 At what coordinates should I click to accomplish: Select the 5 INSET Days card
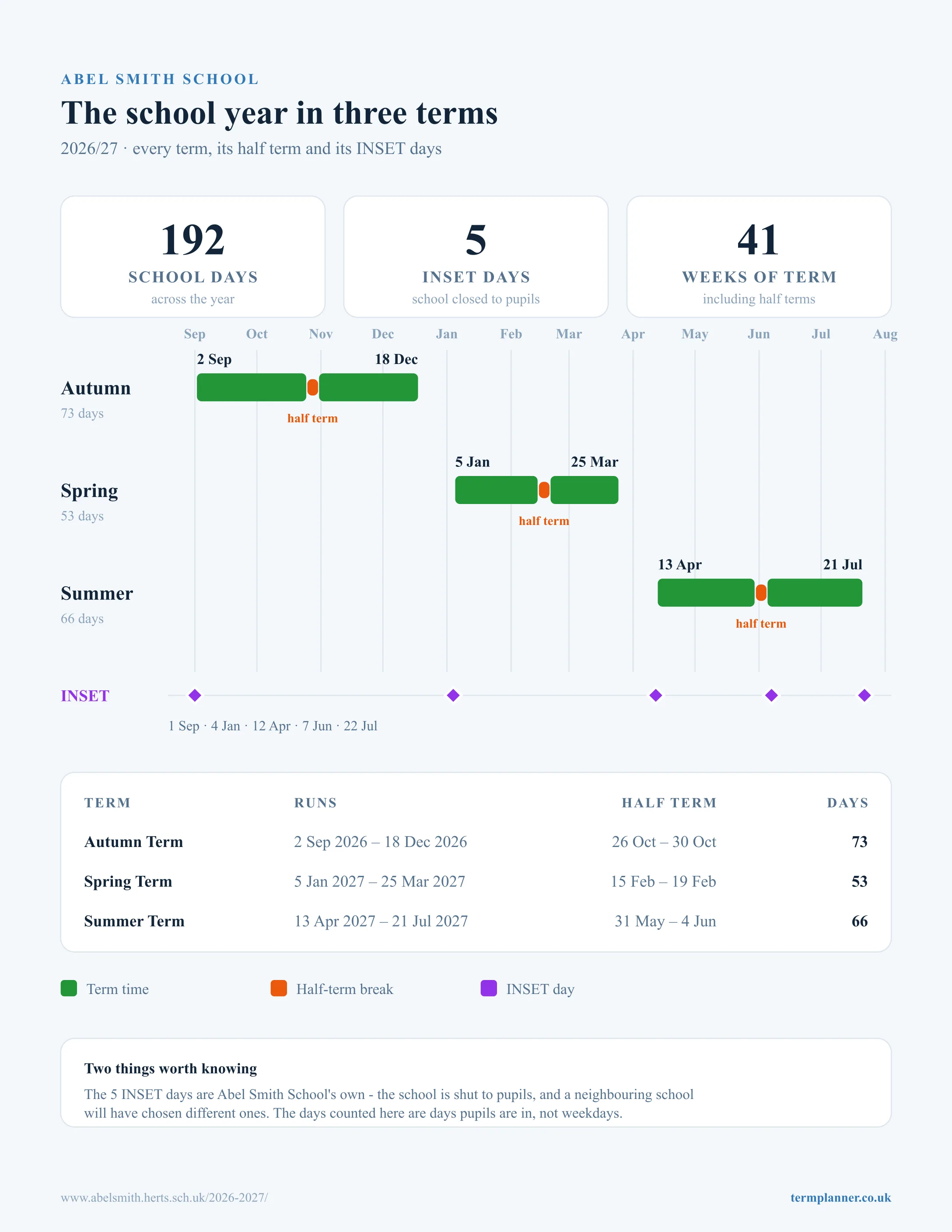[x=476, y=257]
